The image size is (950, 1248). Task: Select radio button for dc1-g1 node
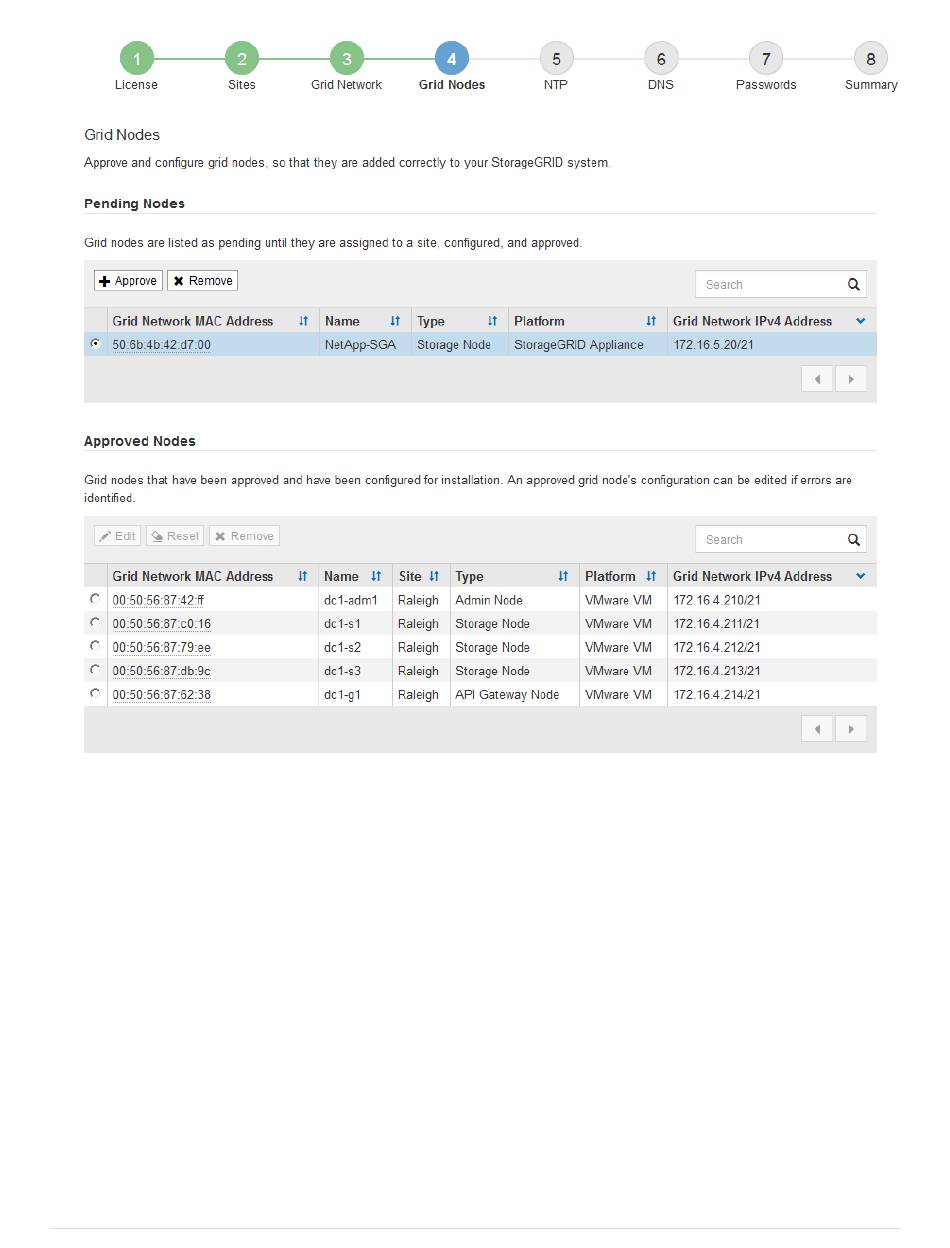[95, 693]
